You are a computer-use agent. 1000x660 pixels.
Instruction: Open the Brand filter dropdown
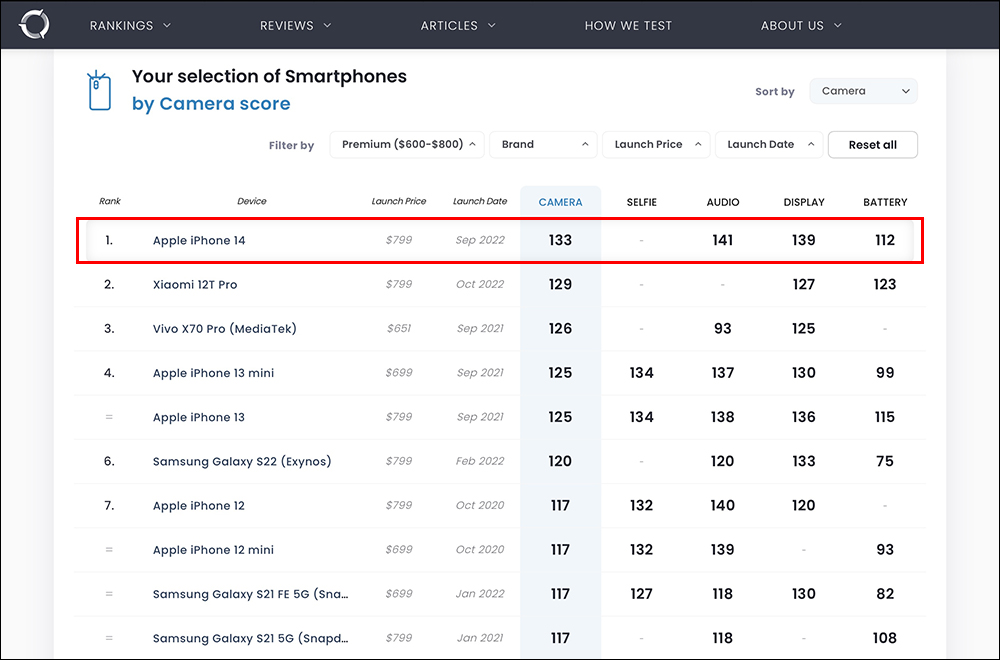click(x=543, y=145)
